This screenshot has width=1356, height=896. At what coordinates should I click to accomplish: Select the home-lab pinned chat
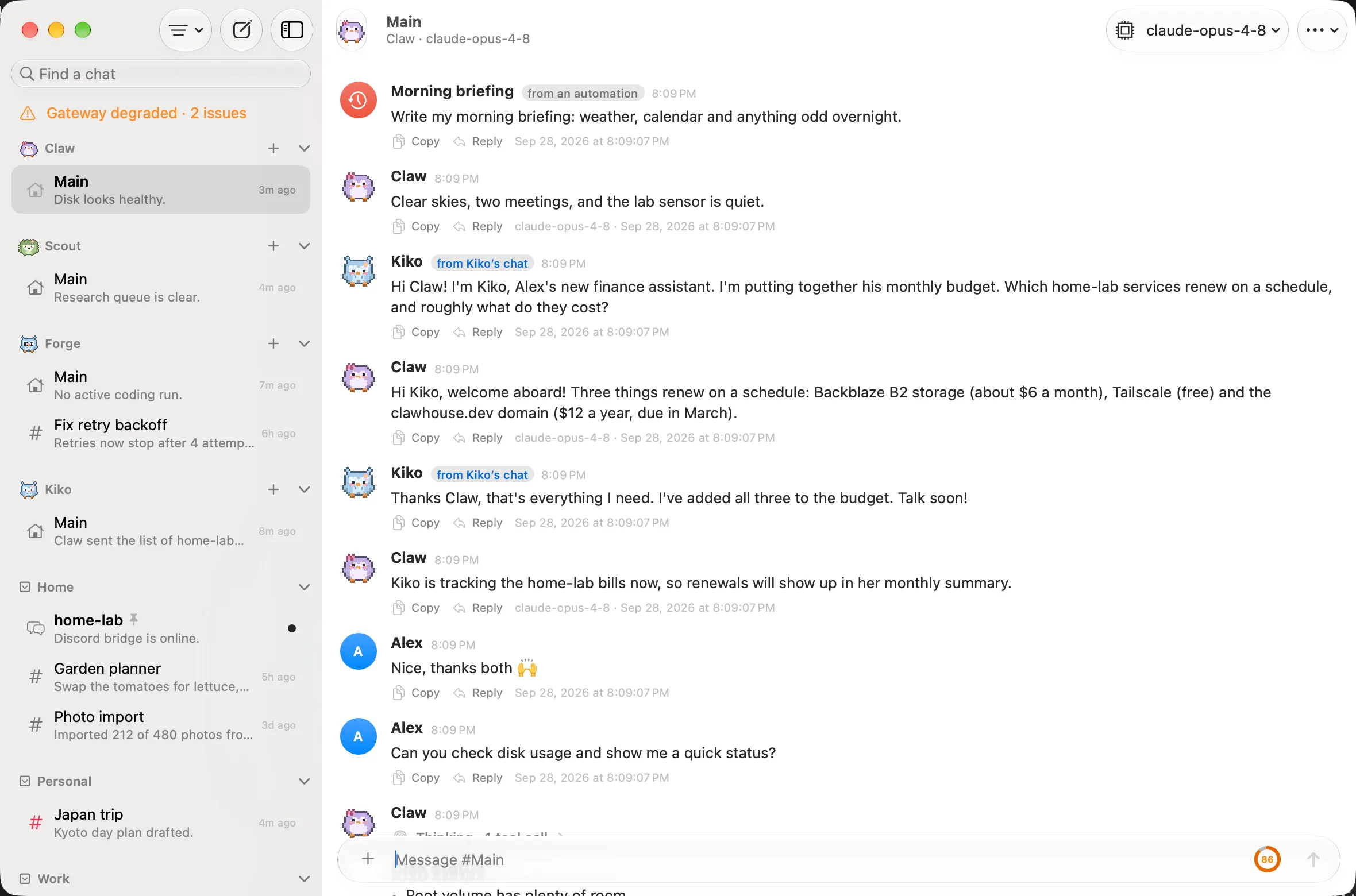(x=161, y=628)
